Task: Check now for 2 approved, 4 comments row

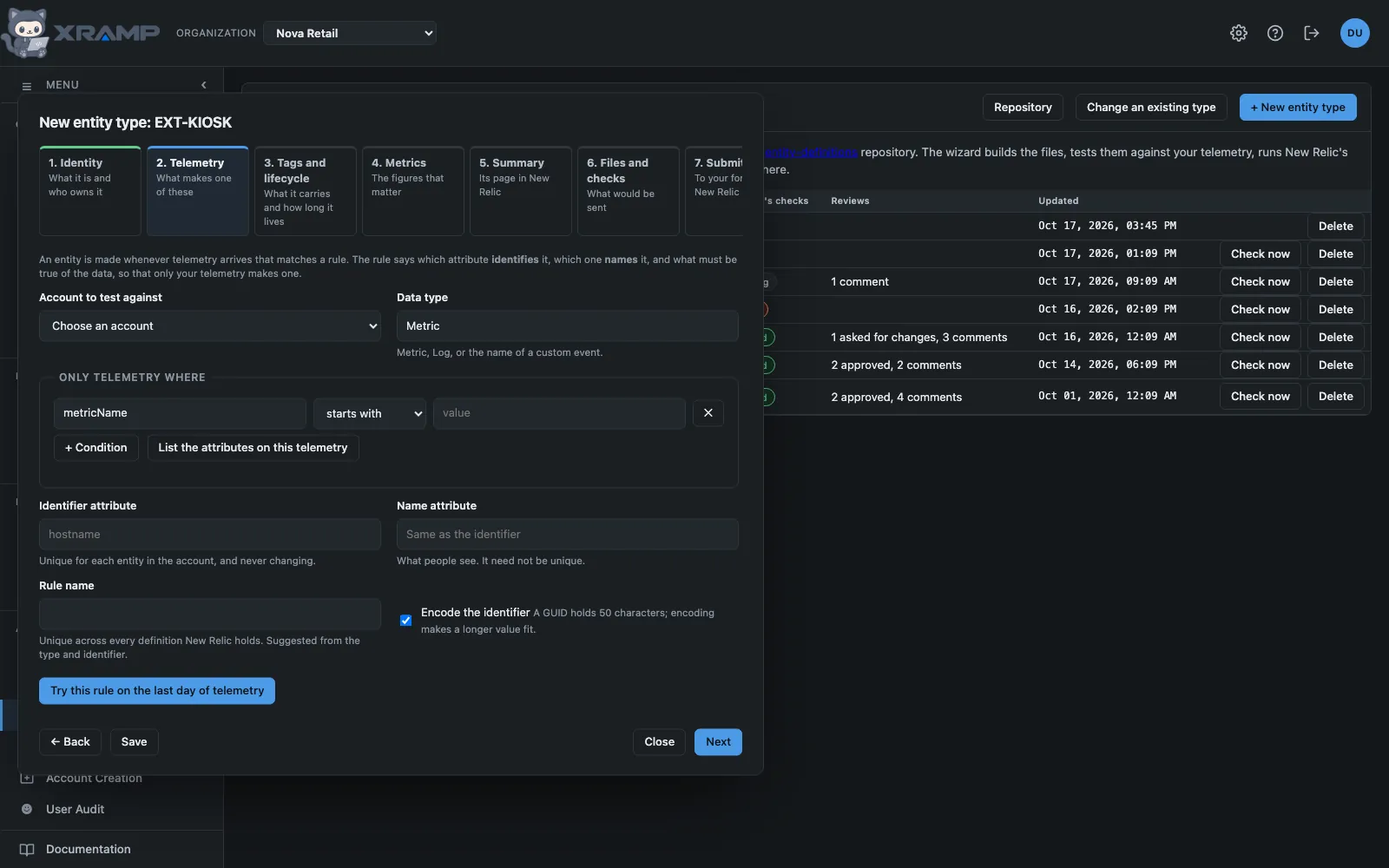Action: coord(1261,397)
